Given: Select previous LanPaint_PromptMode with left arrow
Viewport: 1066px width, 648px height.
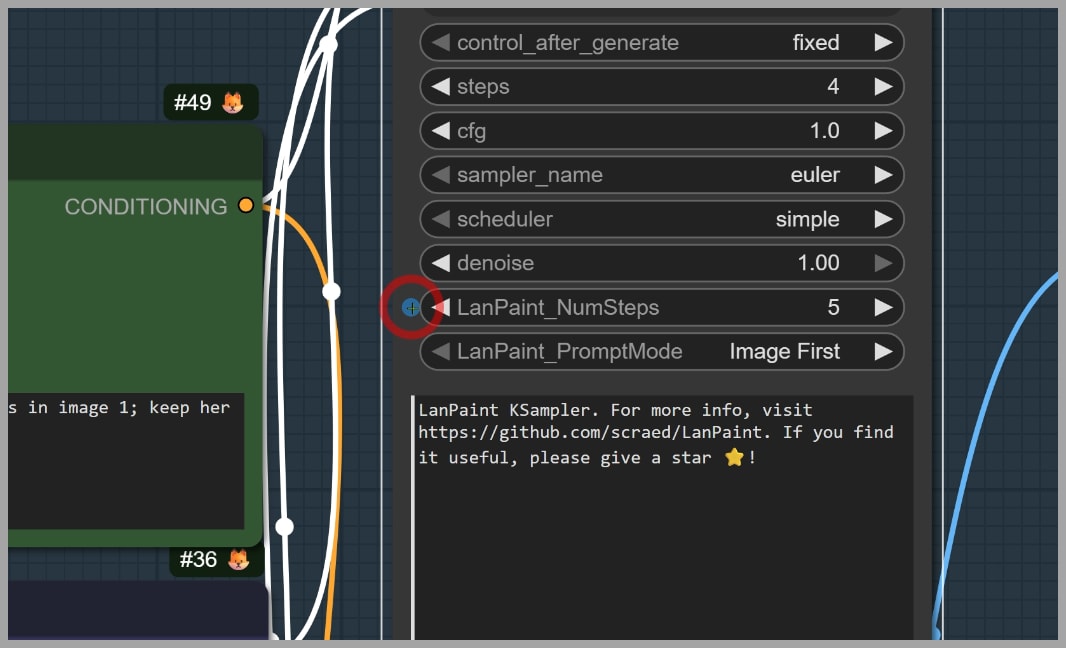Looking at the screenshot, I should click(x=440, y=351).
